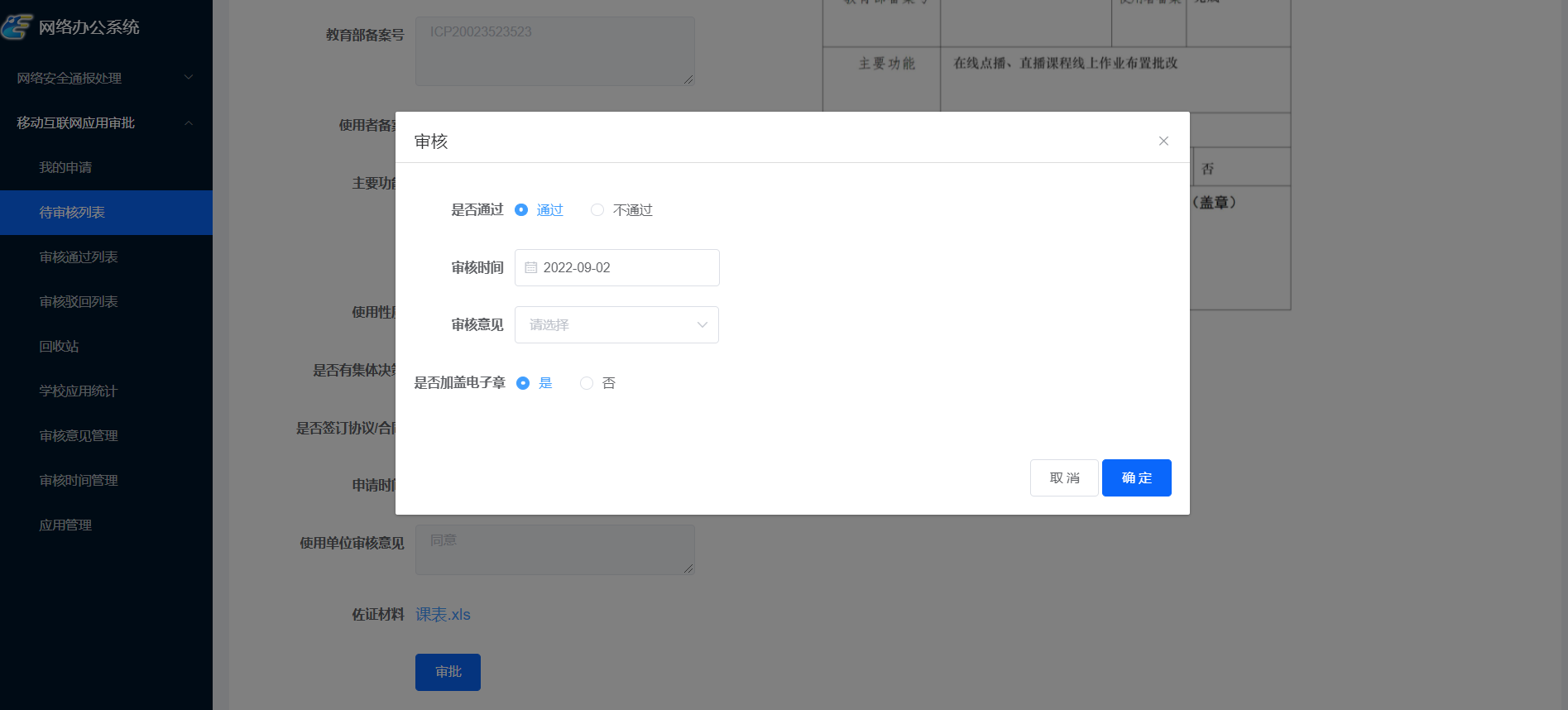The height and width of the screenshot is (710, 1568).
Task: Click the 审批 button below the form
Action: click(x=448, y=672)
